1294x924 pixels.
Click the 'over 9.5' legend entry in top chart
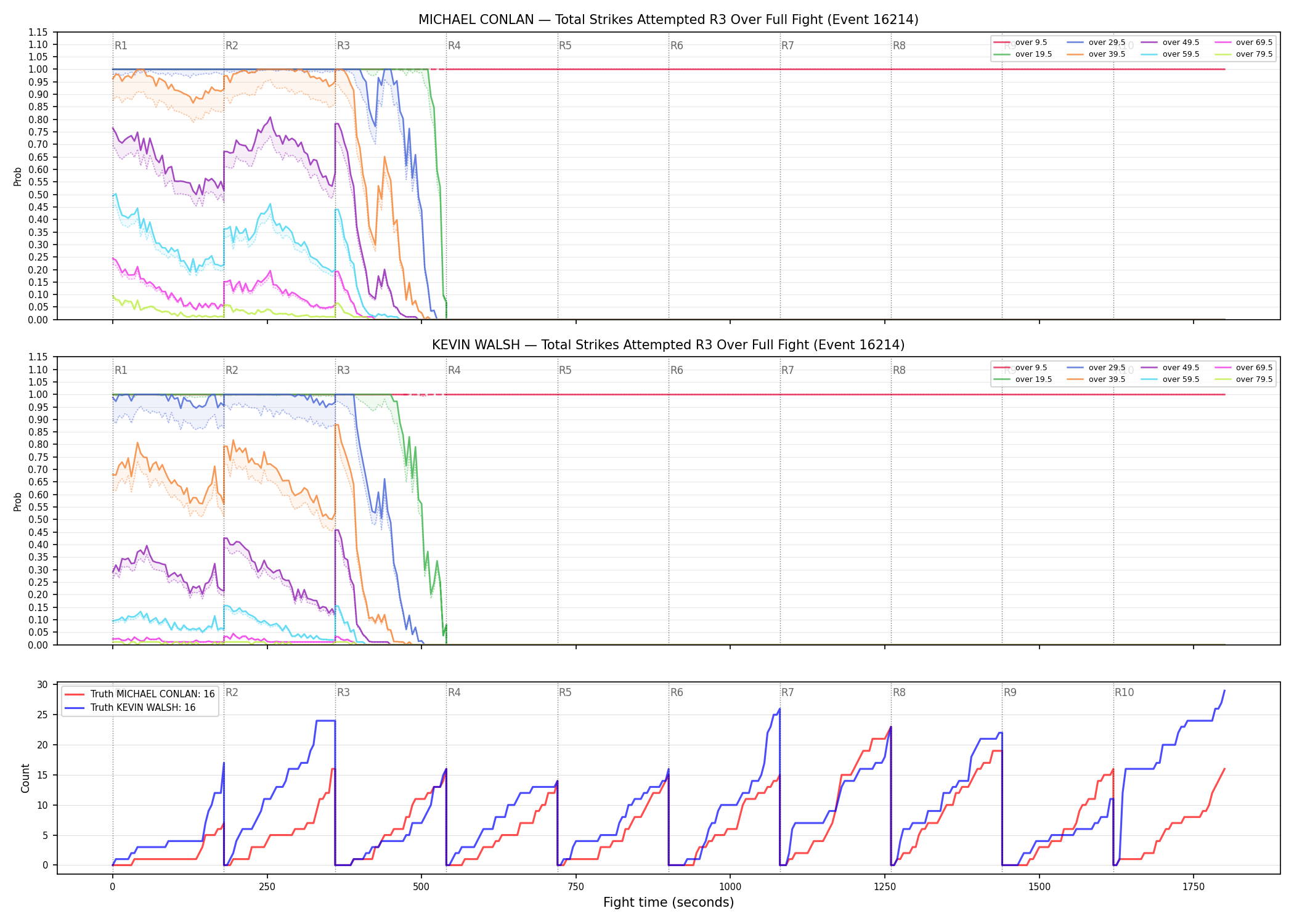click(x=1021, y=43)
